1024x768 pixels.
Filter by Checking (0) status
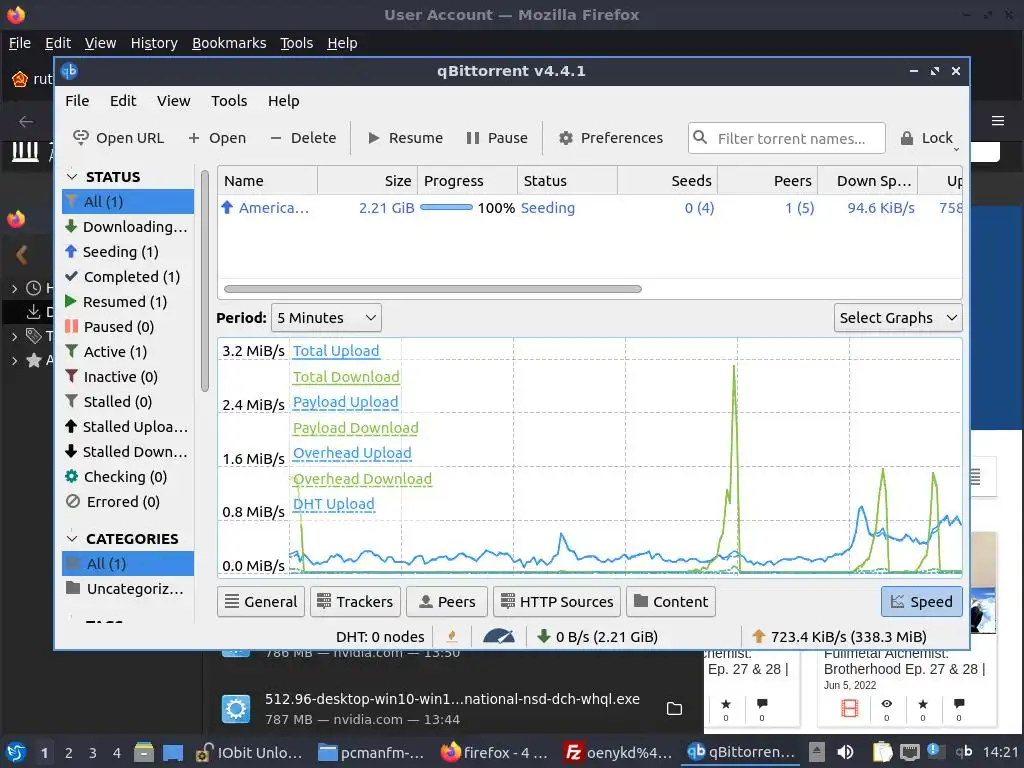coord(128,477)
